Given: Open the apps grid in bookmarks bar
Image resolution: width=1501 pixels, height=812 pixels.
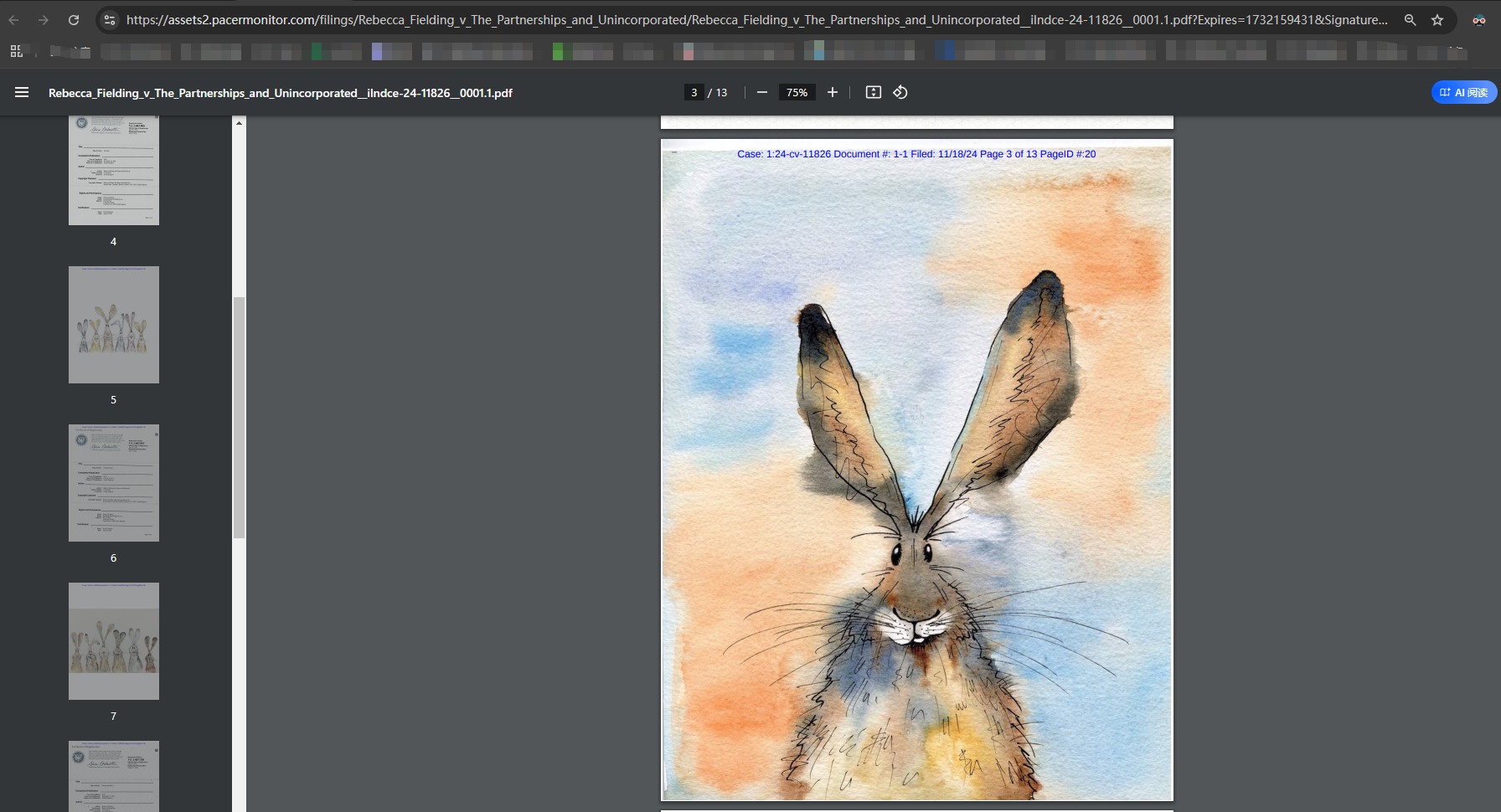Looking at the screenshot, I should coord(17,52).
